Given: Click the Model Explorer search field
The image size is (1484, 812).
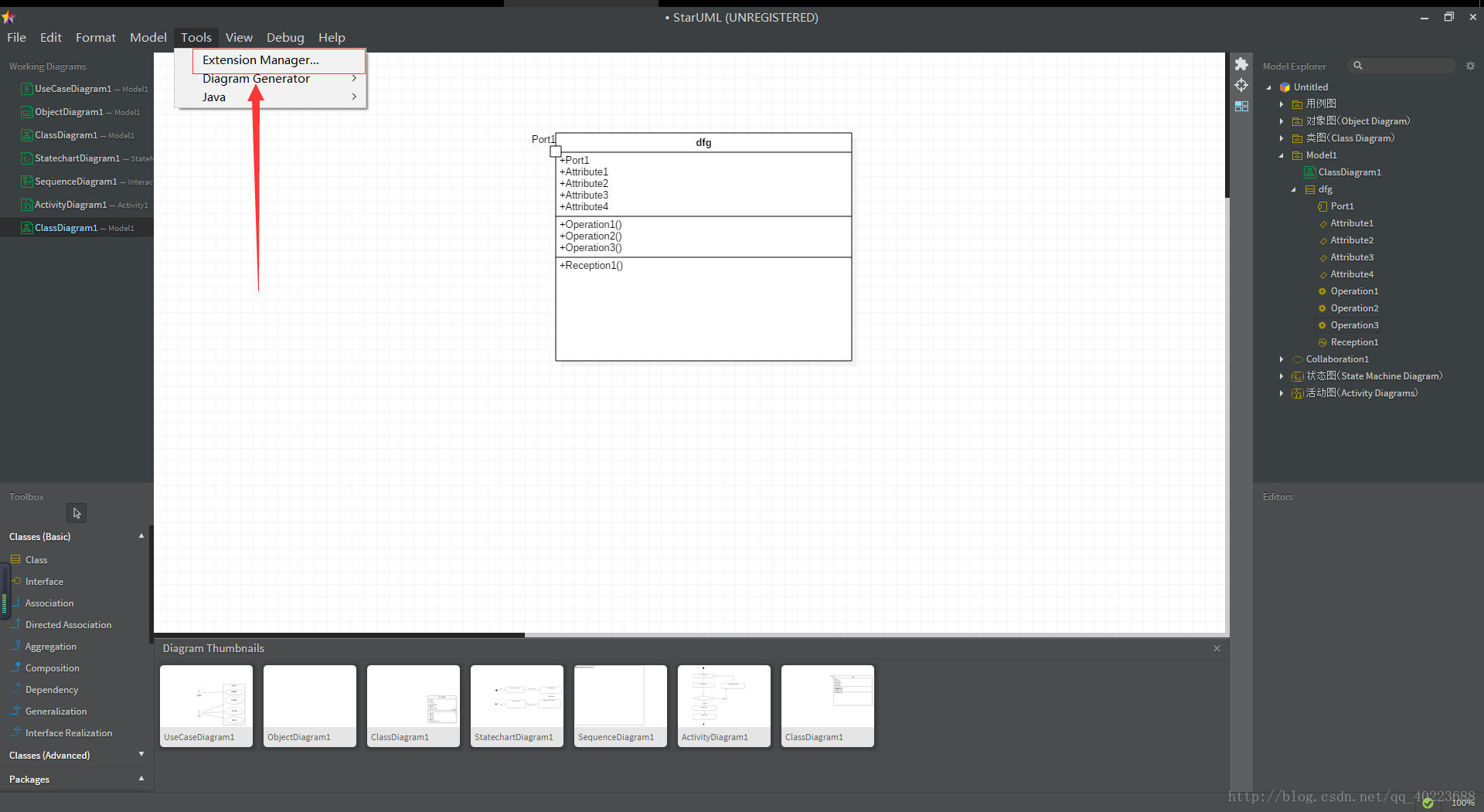Looking at the screenshot, I should pos(1401,66).
